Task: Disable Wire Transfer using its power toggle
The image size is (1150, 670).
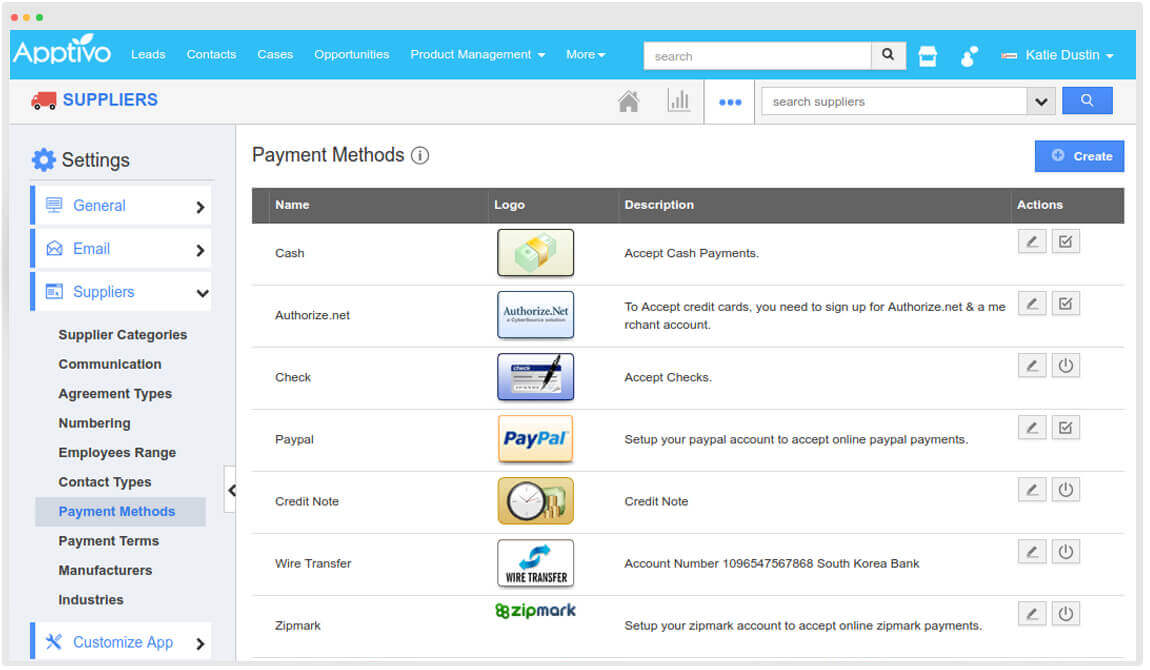Action: [1066, 551]
